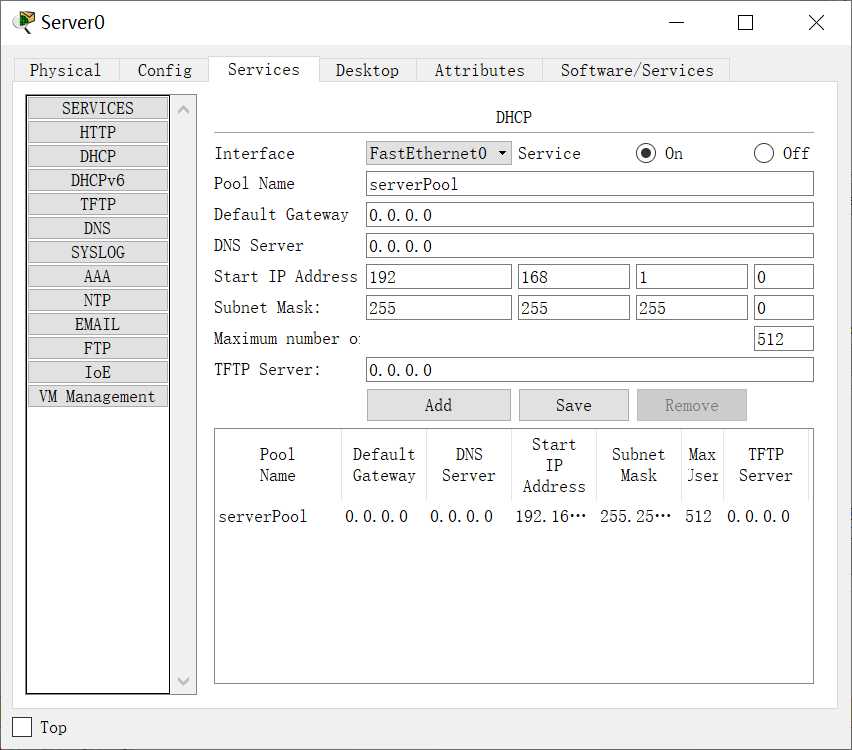Click the DNS Server column header
The image size is (852, 750).
pos(469,465)
